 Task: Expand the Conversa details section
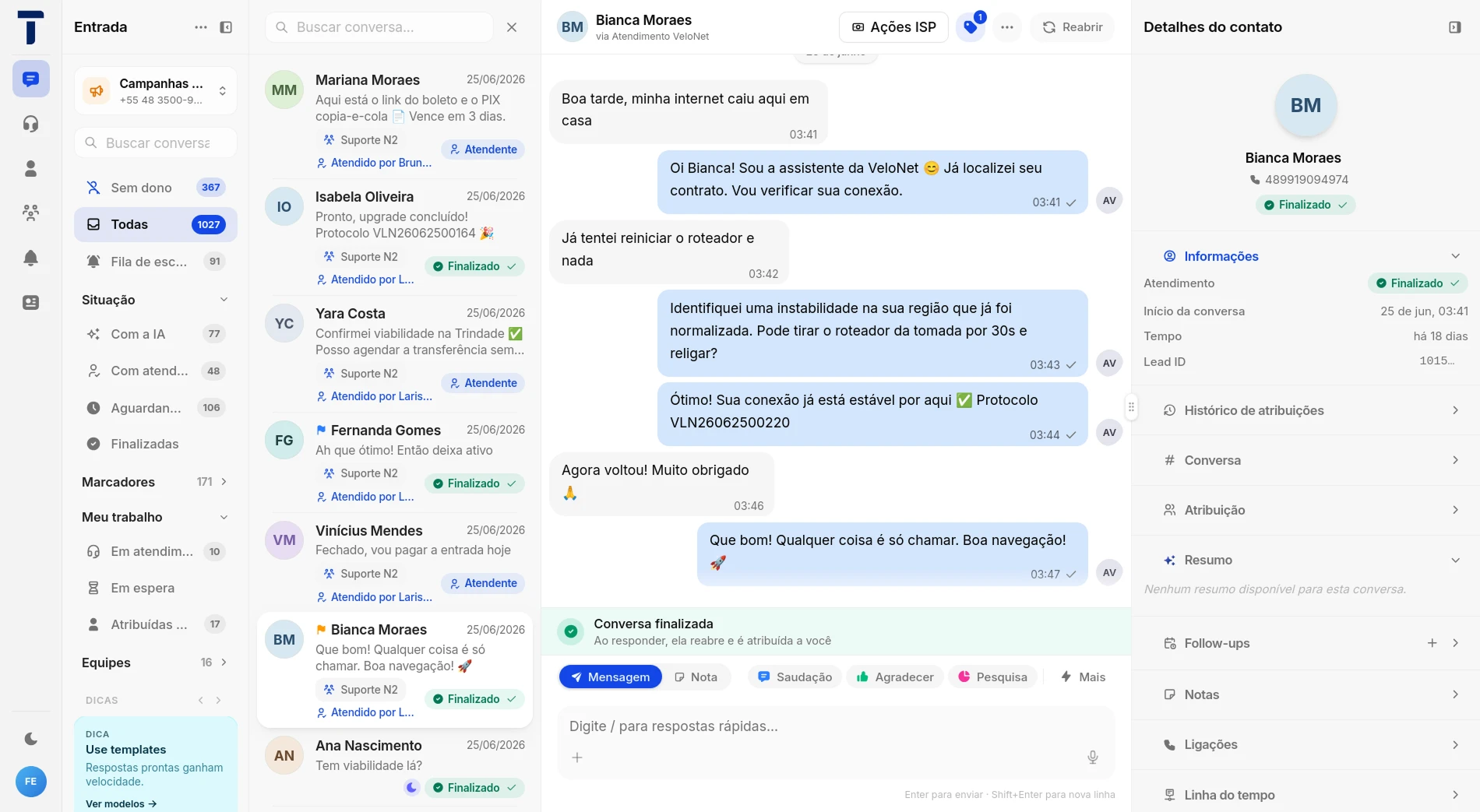point(1306,460)
